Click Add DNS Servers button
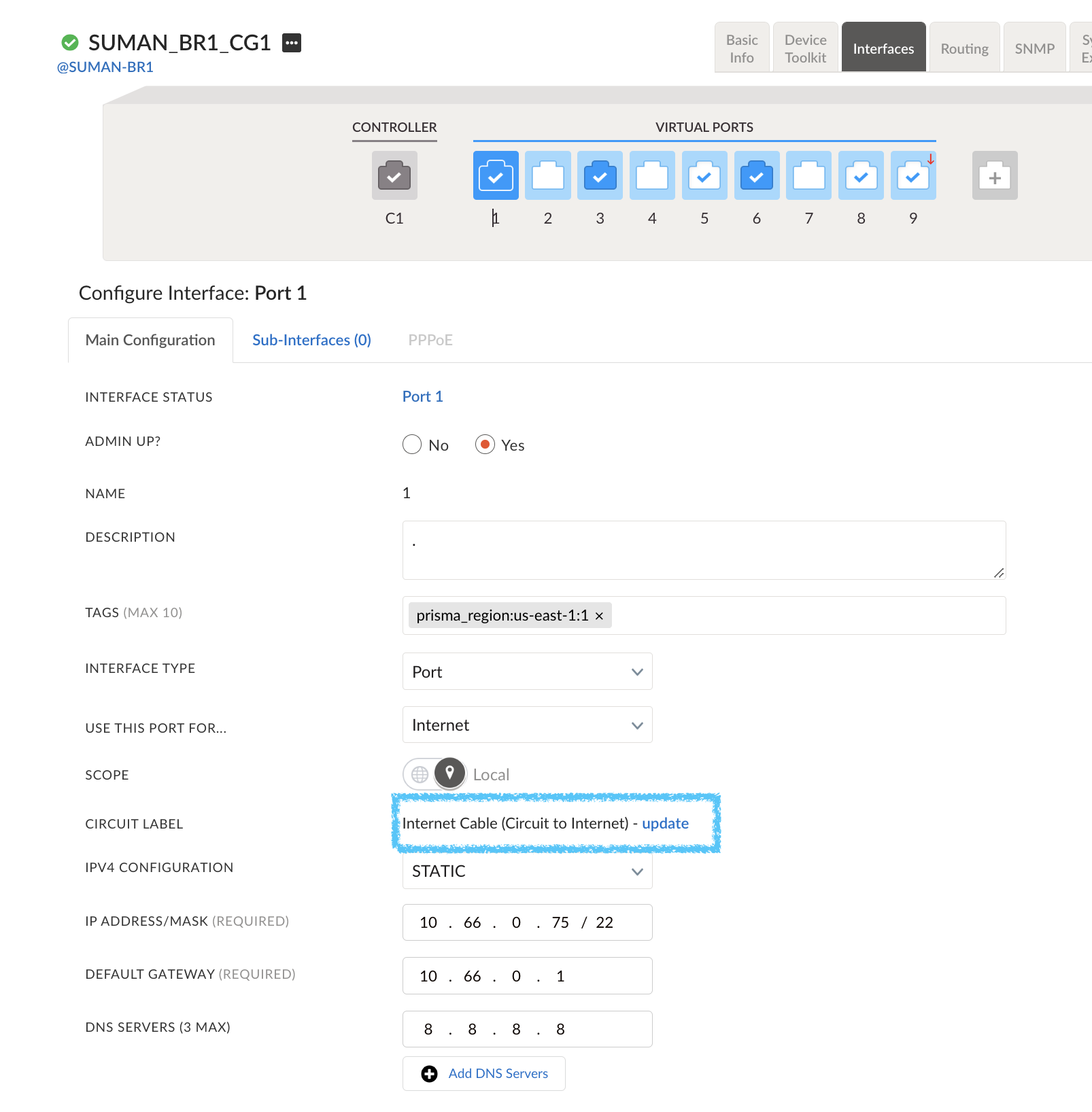This screenshot has height=1112, width=1092. (484, 1073)
